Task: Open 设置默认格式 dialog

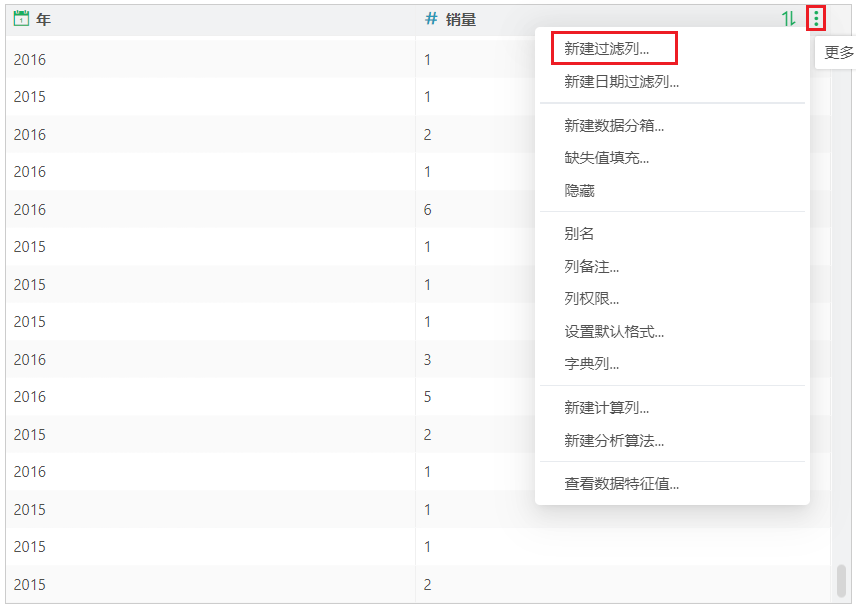Action: [x=614, y=331]
